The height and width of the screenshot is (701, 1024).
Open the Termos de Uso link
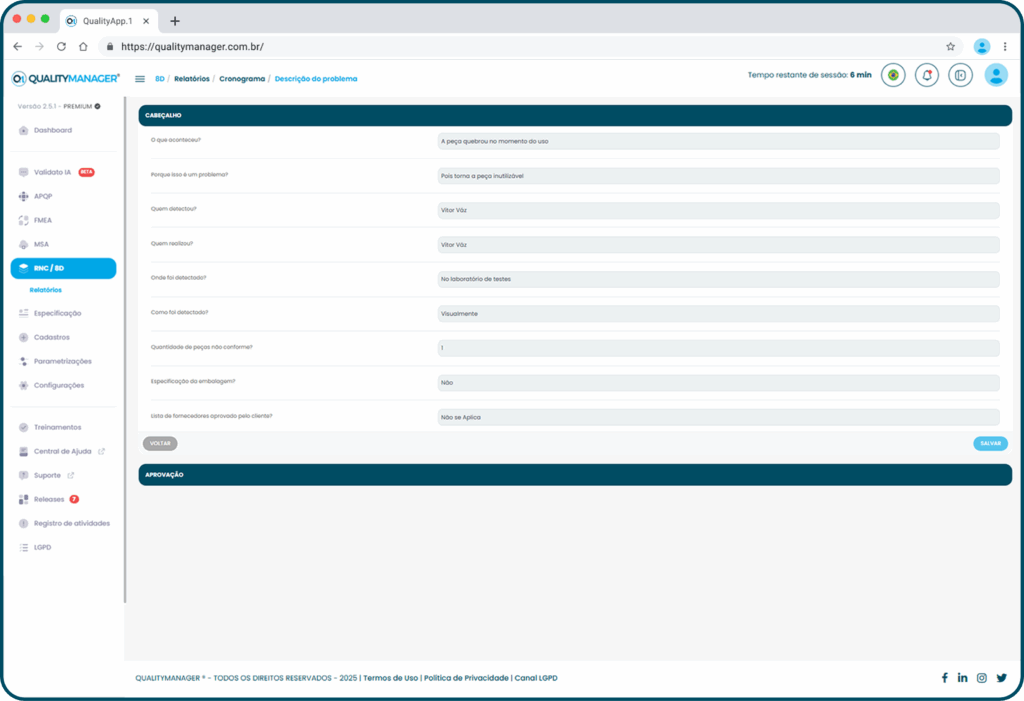(390, 678)
